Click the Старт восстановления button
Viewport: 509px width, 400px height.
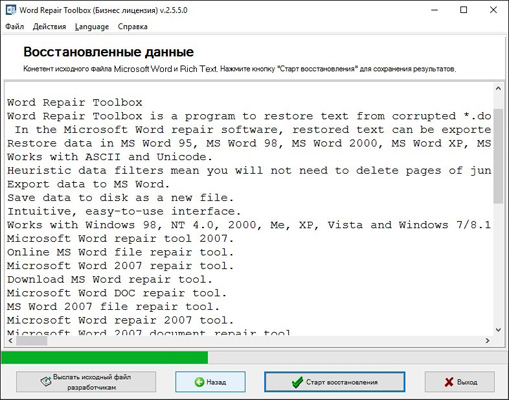335,382
